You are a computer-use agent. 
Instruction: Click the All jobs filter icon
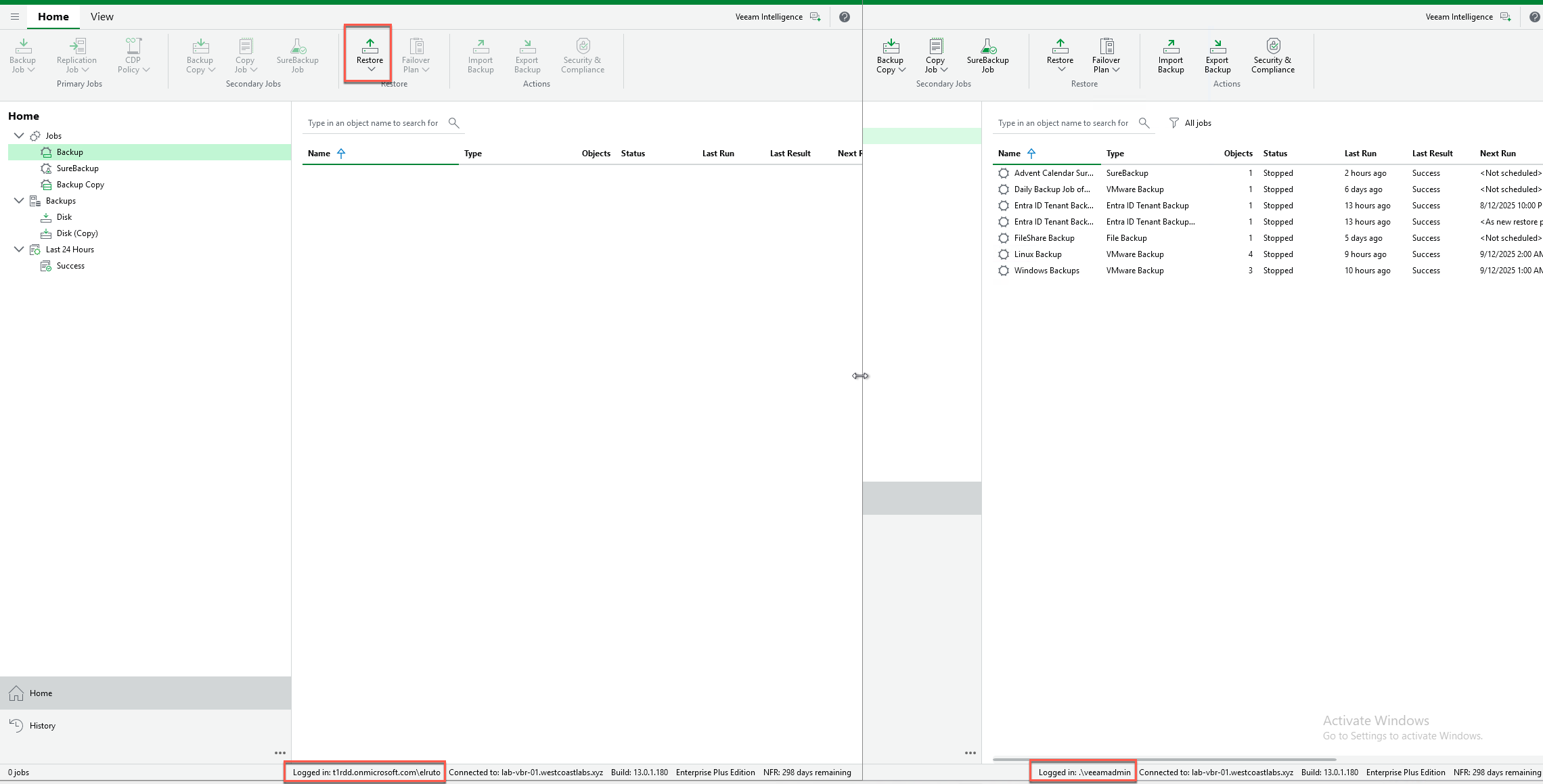tap(1174, 123)
